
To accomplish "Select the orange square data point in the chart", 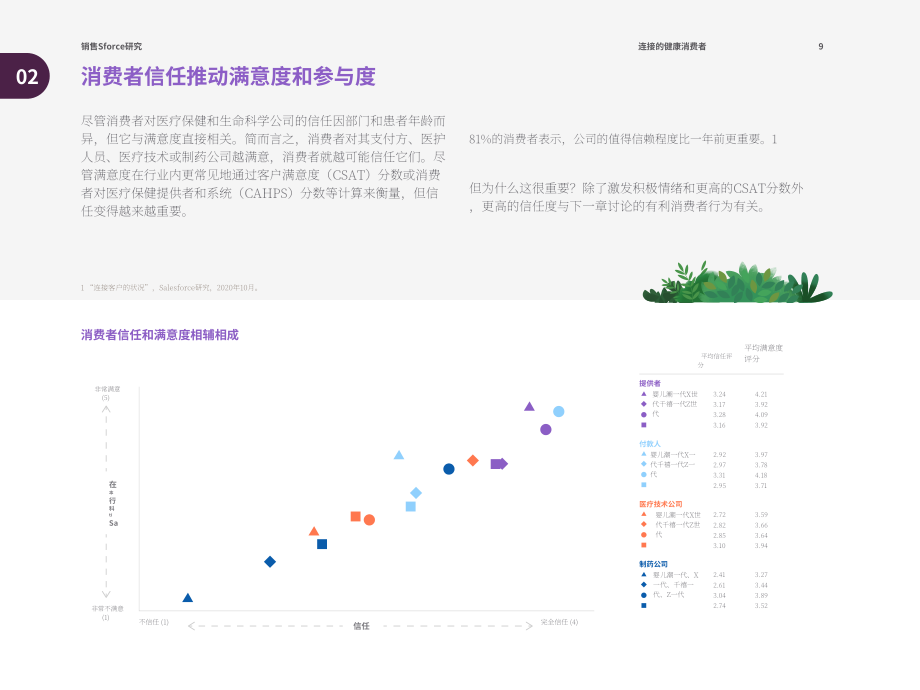I will 356,516.
